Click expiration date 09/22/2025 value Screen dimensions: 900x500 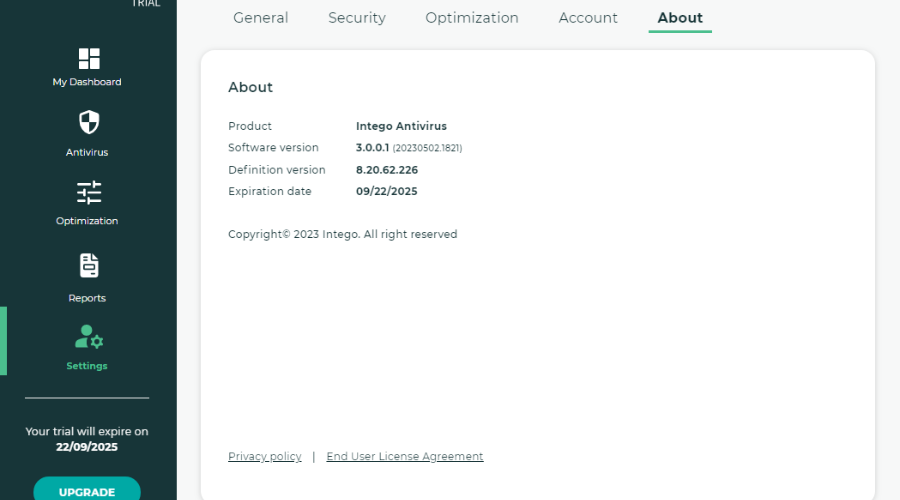(x=386, y=191)
